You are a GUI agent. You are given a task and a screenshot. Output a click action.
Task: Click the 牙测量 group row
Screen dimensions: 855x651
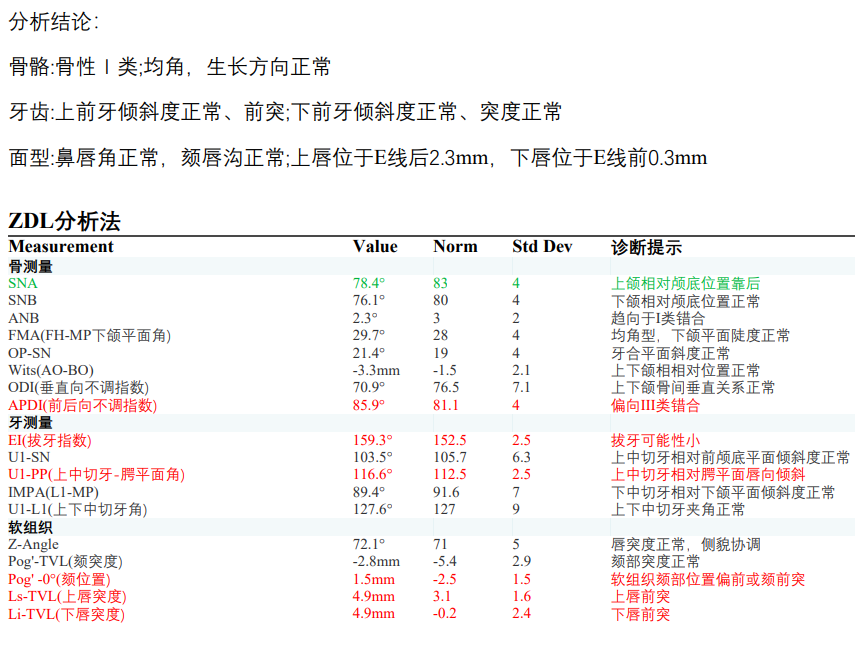(x=30, y=423)
